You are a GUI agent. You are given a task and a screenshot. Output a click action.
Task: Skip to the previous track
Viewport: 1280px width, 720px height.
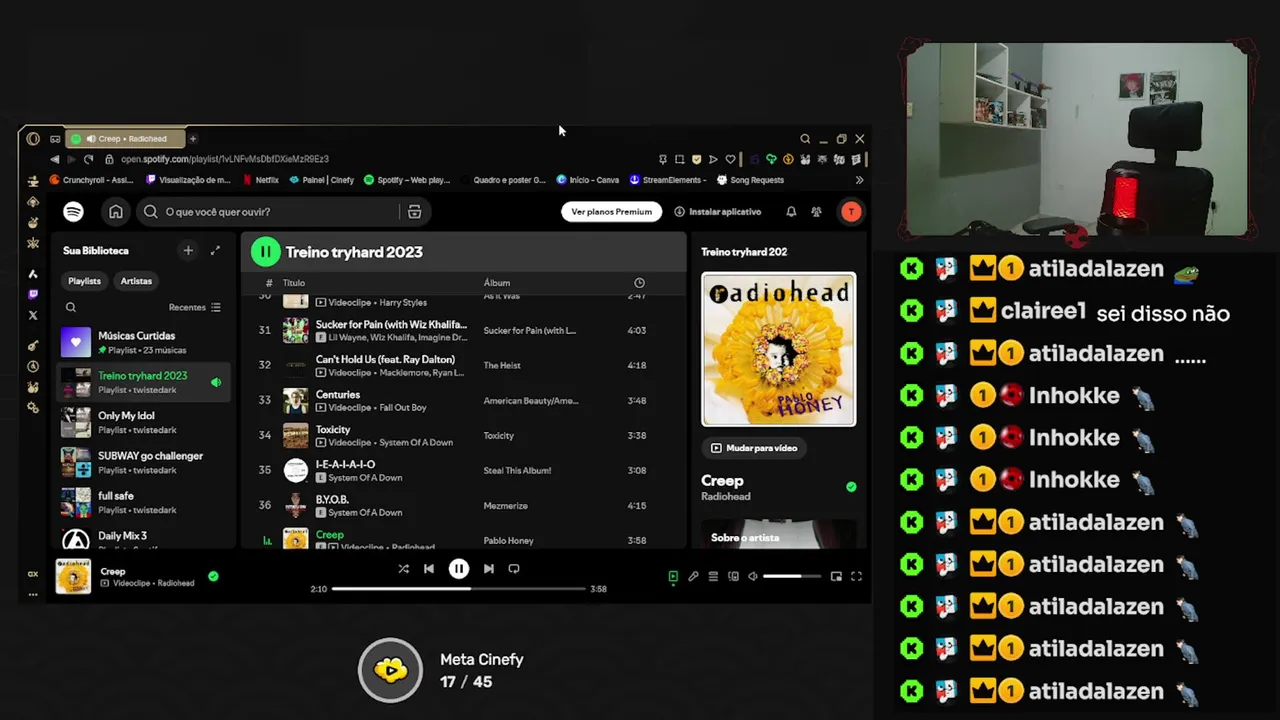429,568
